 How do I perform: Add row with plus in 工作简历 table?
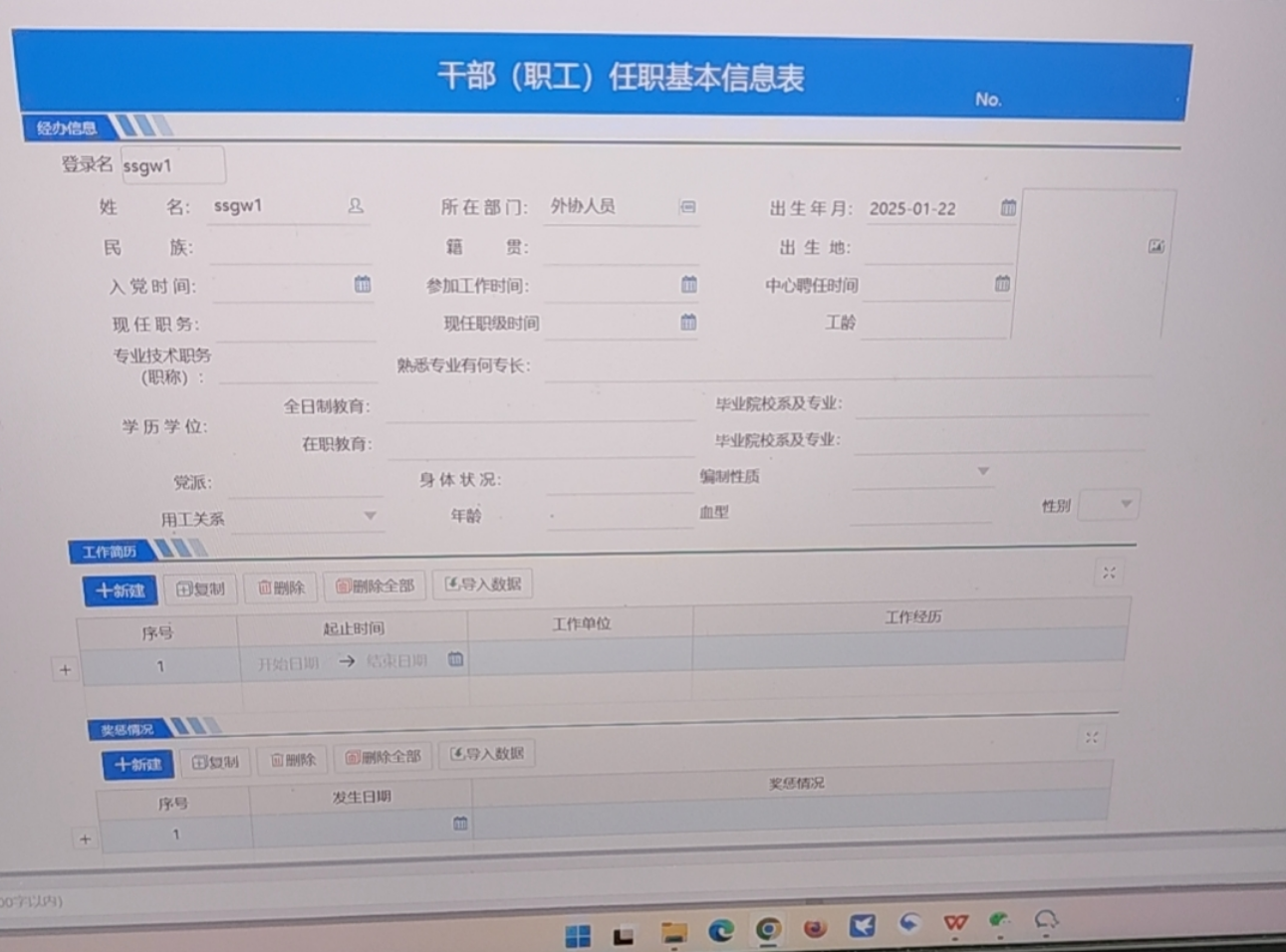coord(65,670)
